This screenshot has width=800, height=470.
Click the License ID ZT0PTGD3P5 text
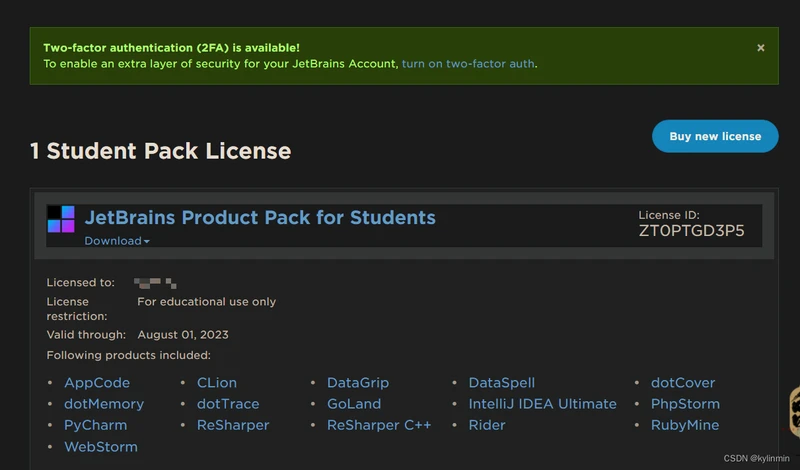(x=691, y=231)
